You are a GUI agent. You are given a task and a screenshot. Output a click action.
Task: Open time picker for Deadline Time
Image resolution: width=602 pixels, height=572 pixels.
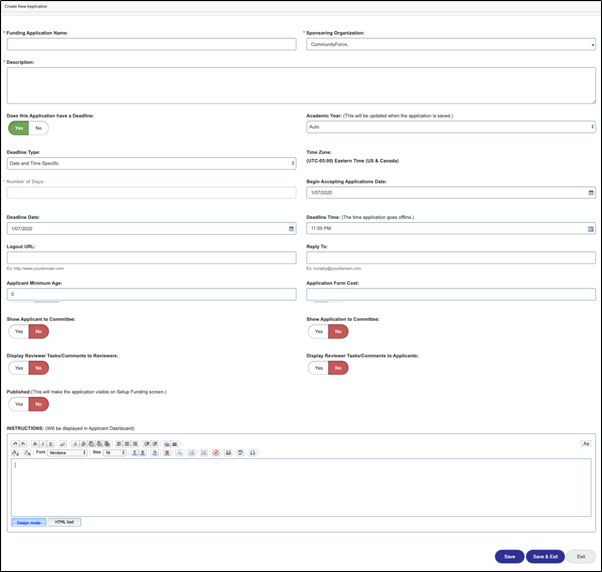coord(590,228)
